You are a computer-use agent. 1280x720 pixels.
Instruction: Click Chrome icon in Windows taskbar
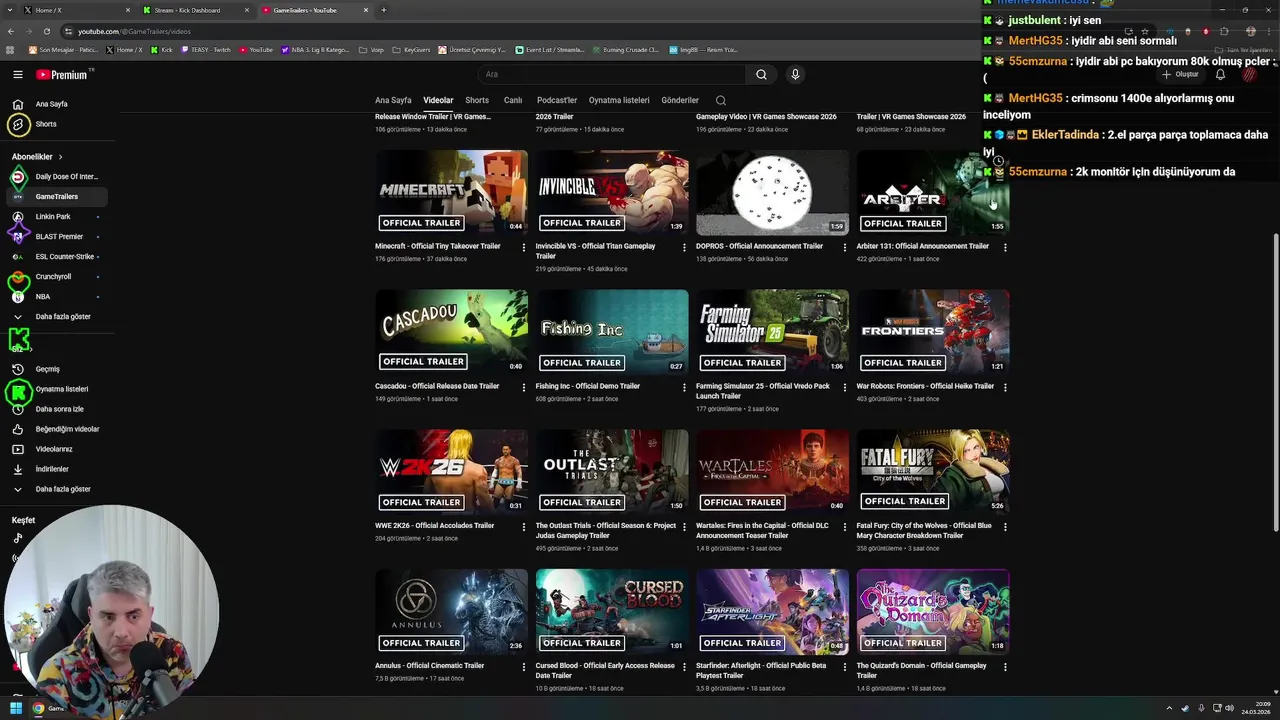tap(38, 708)
